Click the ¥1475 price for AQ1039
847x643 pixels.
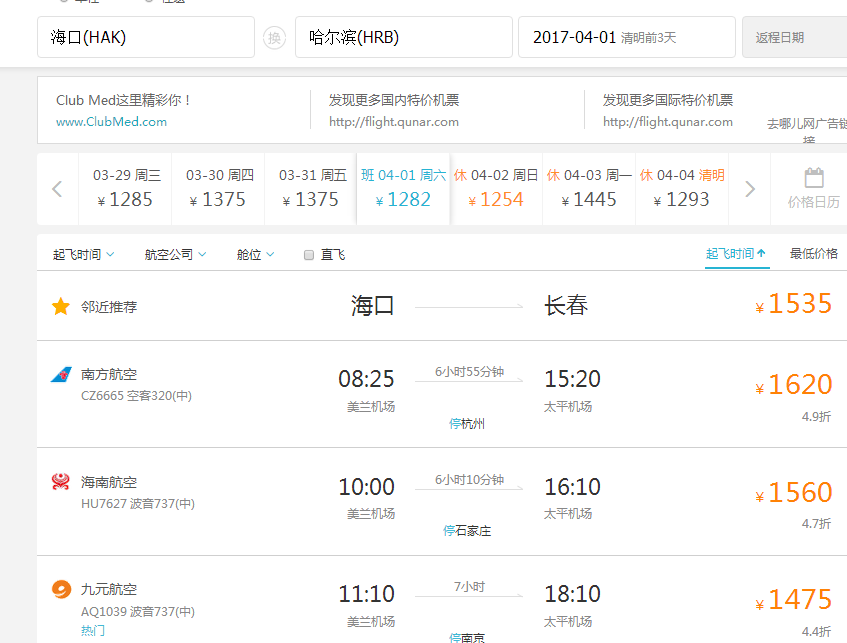click(794, 600)
